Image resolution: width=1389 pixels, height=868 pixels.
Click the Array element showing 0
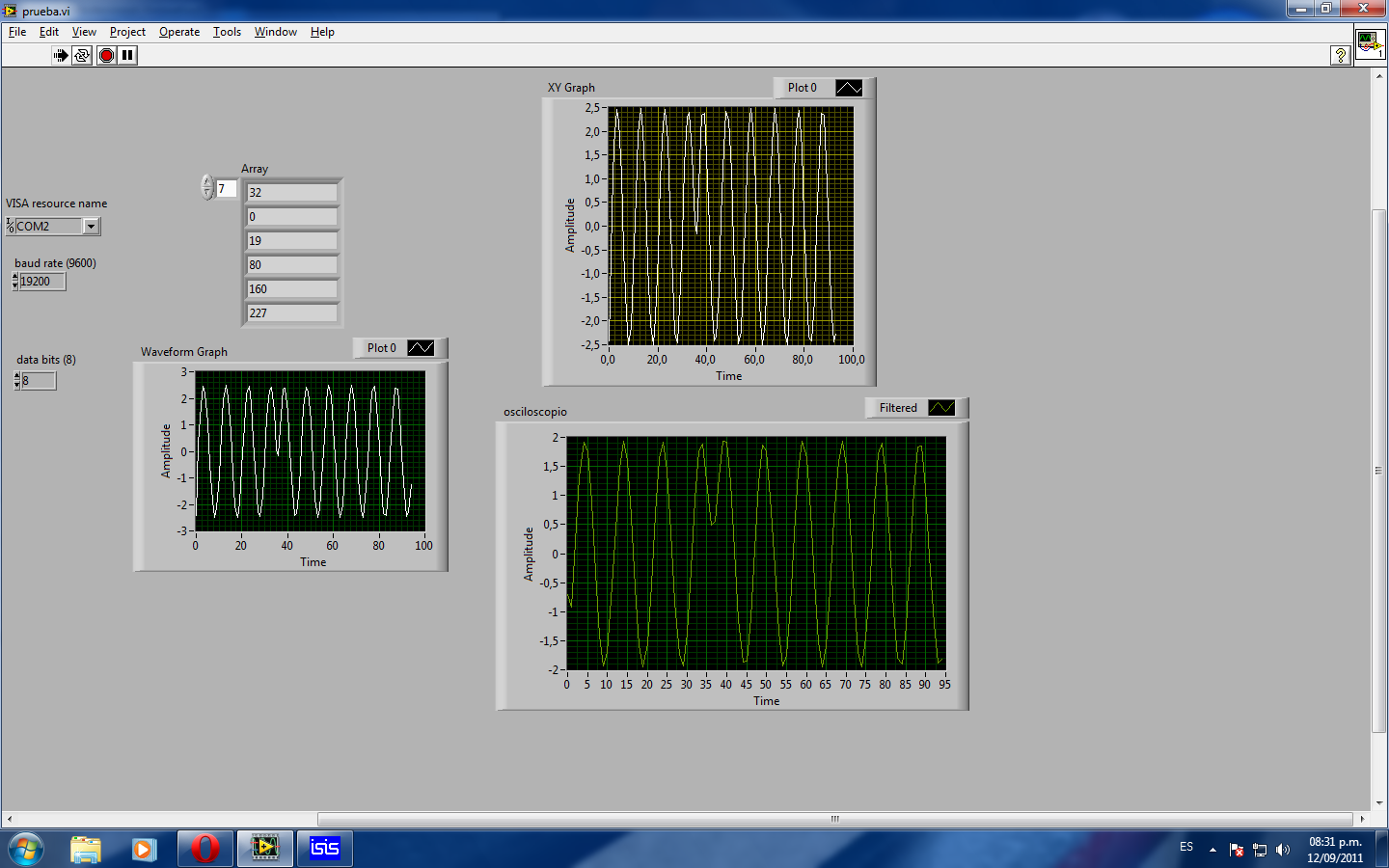coord(292,217)
